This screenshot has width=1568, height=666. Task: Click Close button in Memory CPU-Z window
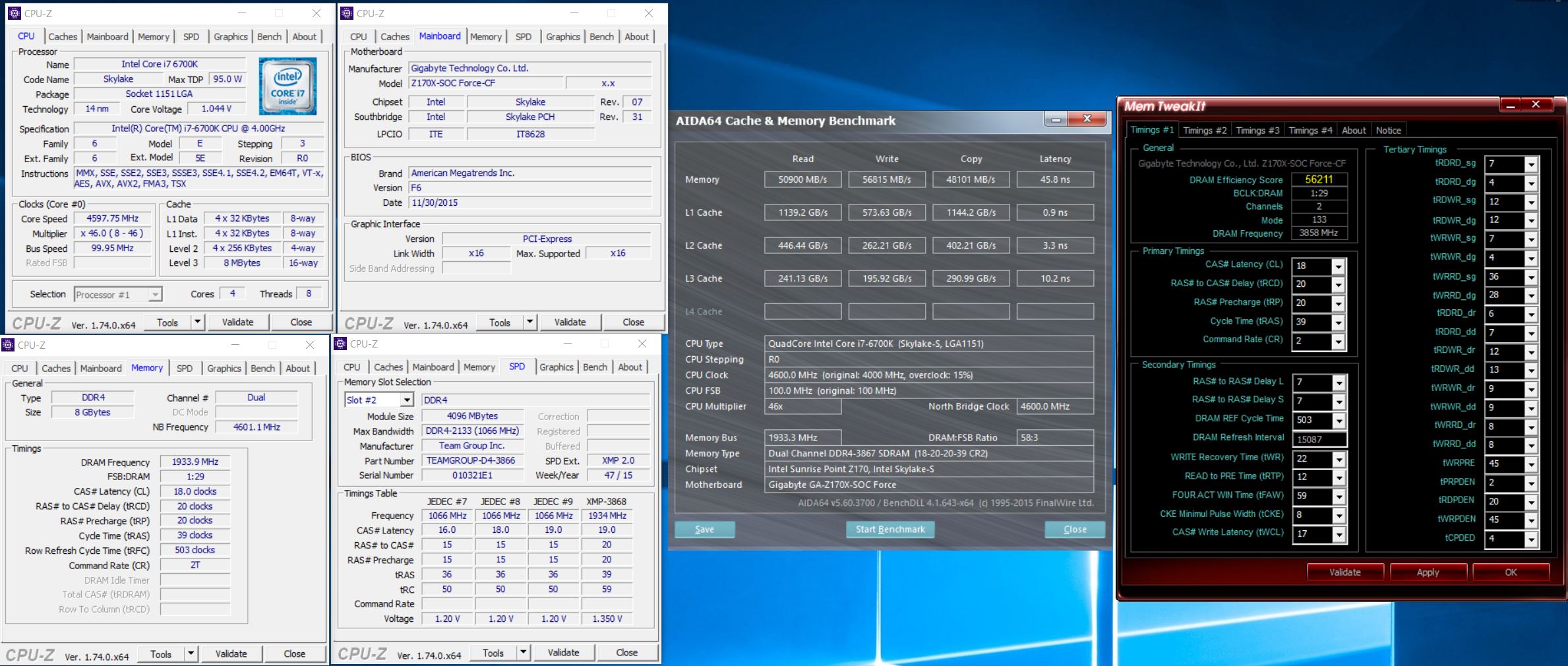[x=294, y=653]
